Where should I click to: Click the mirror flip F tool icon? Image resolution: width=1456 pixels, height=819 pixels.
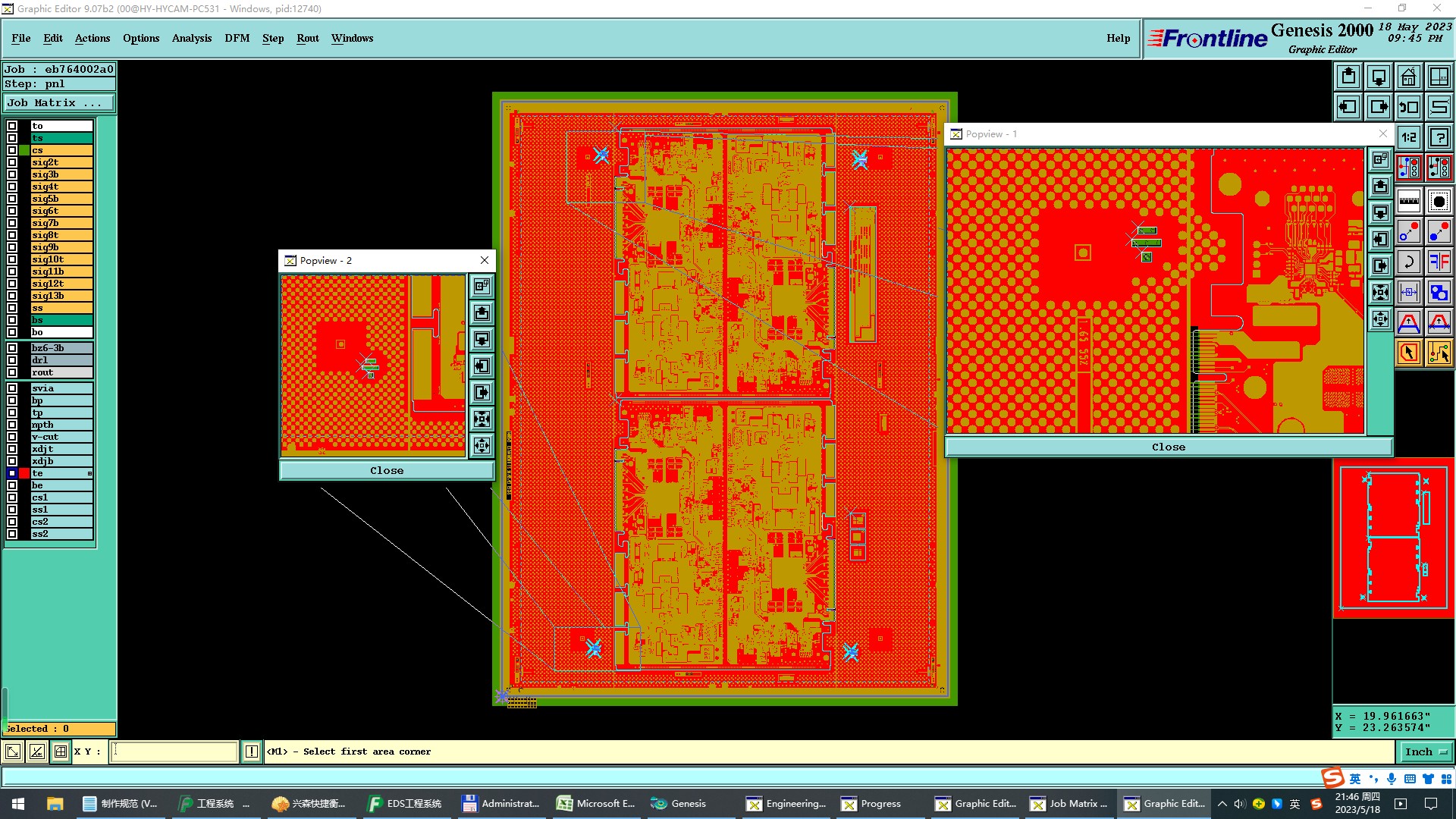tap(1439, 262)
